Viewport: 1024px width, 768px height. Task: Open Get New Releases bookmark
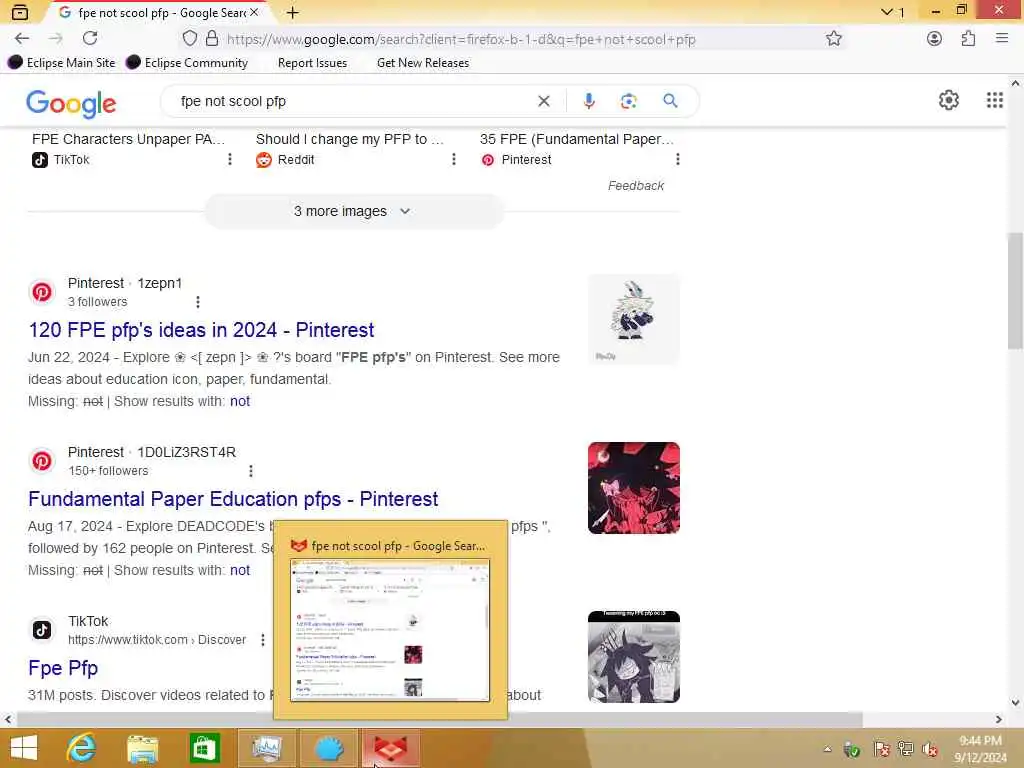(423, 63)
